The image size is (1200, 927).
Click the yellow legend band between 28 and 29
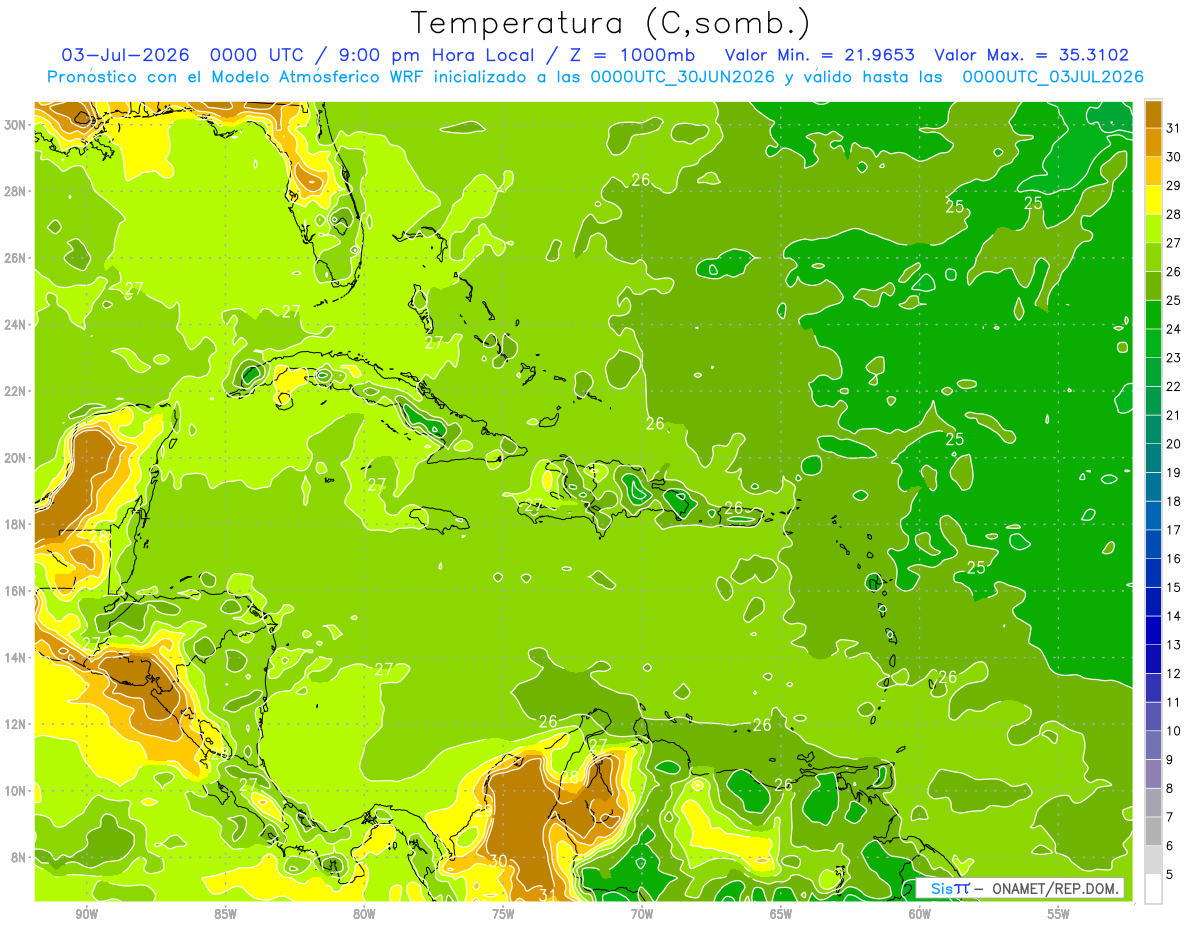[x=1153, y=200]
